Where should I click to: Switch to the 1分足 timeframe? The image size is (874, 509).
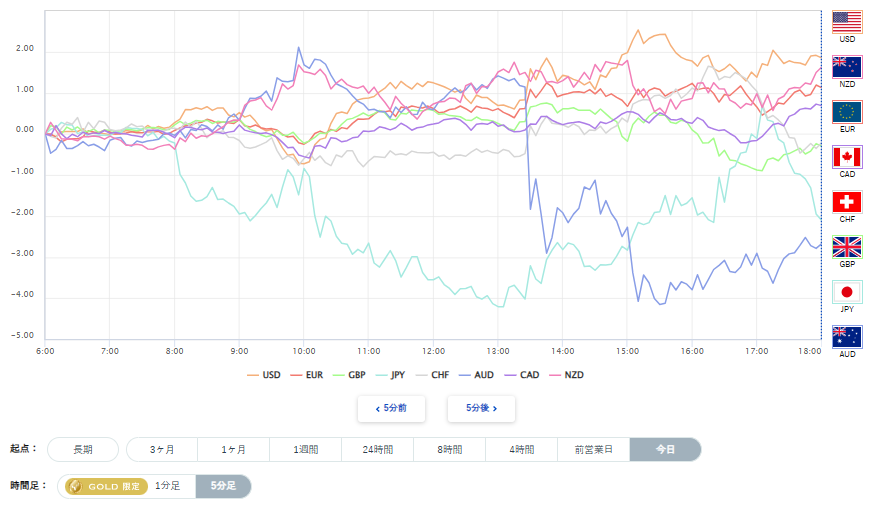pyautogui.click(x=167, y=486)
